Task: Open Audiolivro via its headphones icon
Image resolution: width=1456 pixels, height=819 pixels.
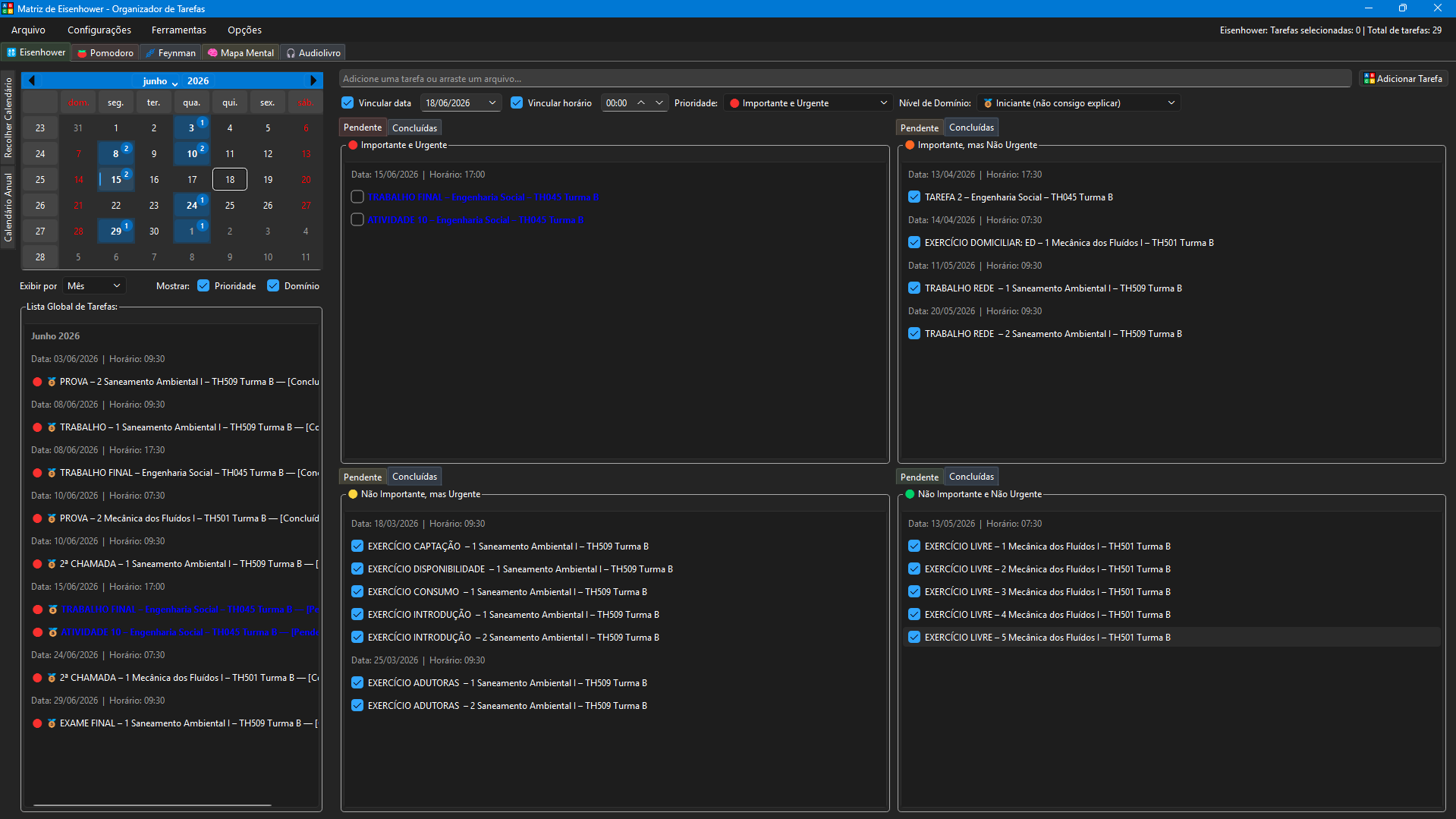Action: [291, 53]
